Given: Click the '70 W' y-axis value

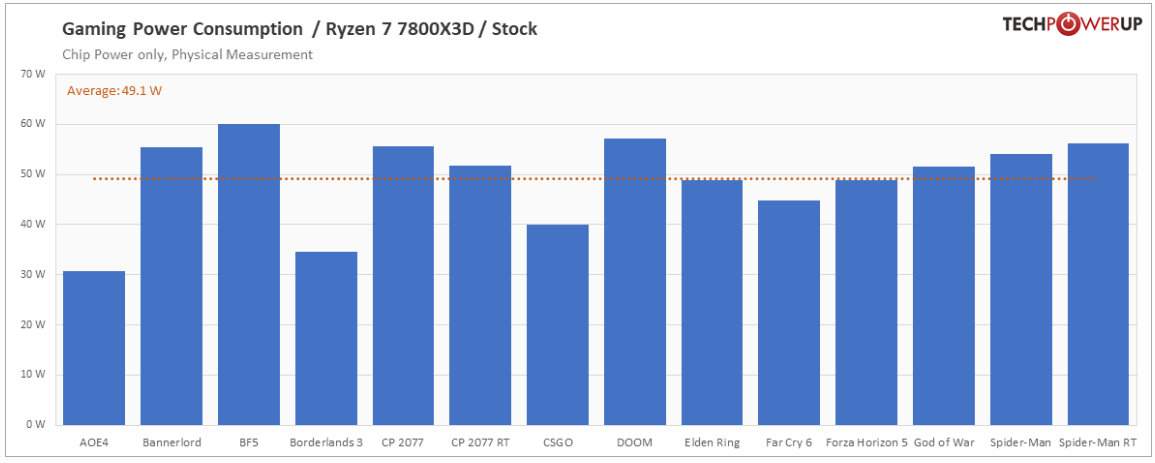Looking at the screenshot, I should point(35,74).
